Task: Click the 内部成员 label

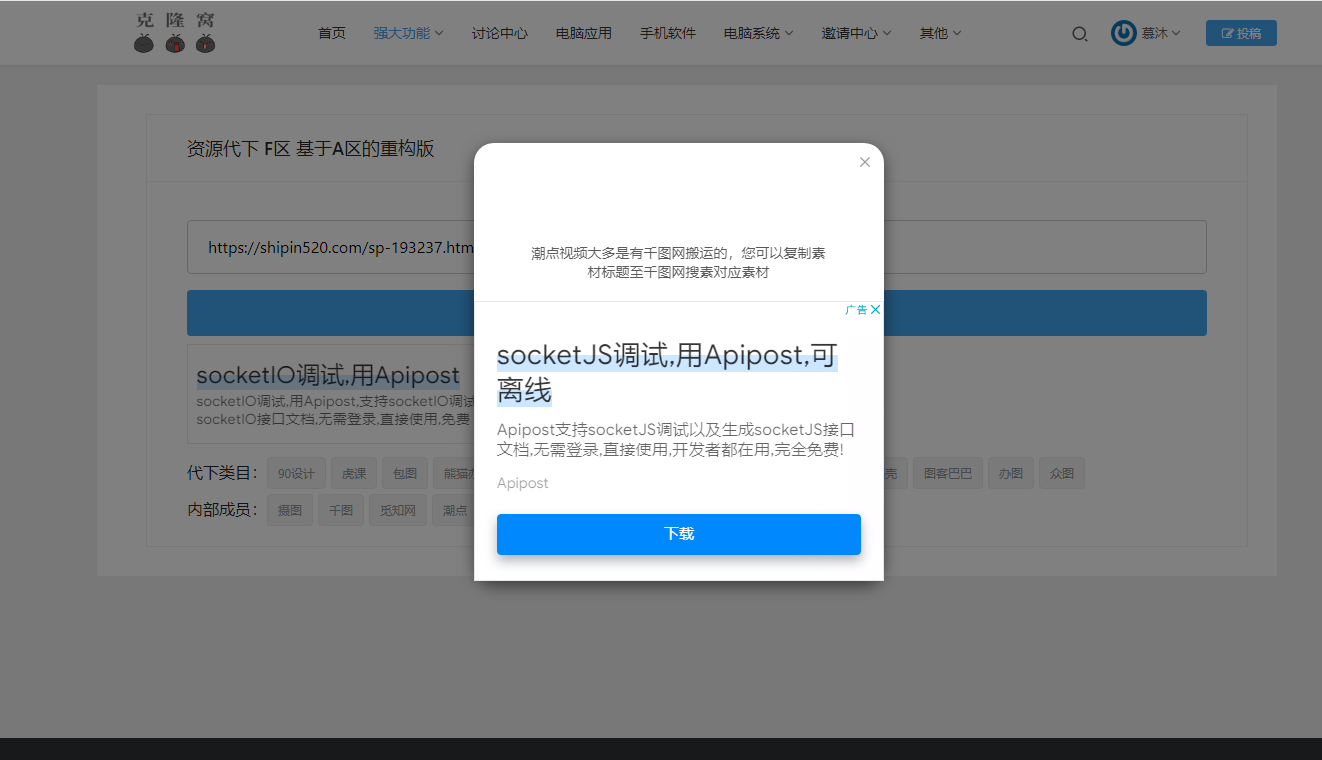Action: pyautogui.click(x=223, y=510)
